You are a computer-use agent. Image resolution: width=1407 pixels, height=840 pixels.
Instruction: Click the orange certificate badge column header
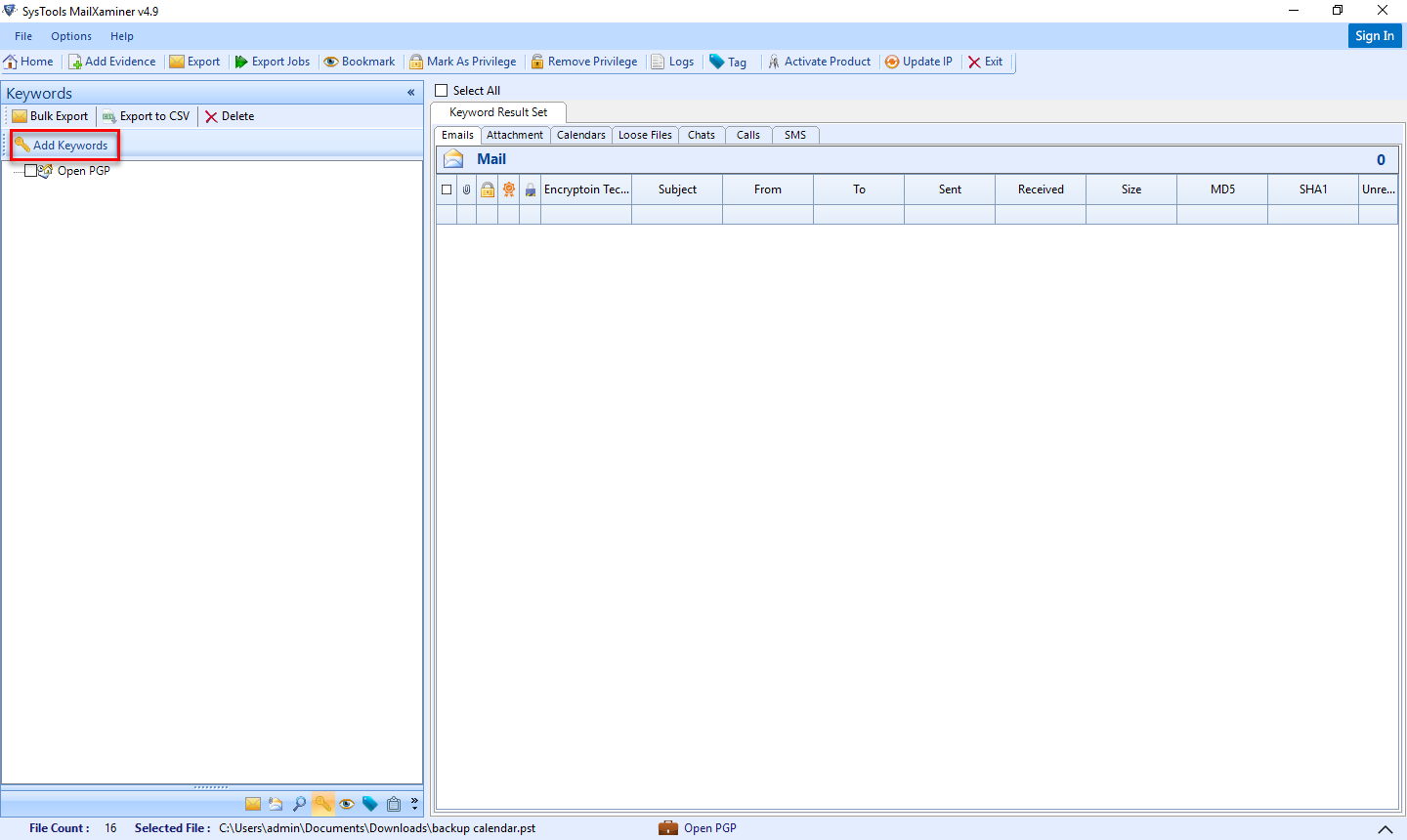click(x=509, y=189)
